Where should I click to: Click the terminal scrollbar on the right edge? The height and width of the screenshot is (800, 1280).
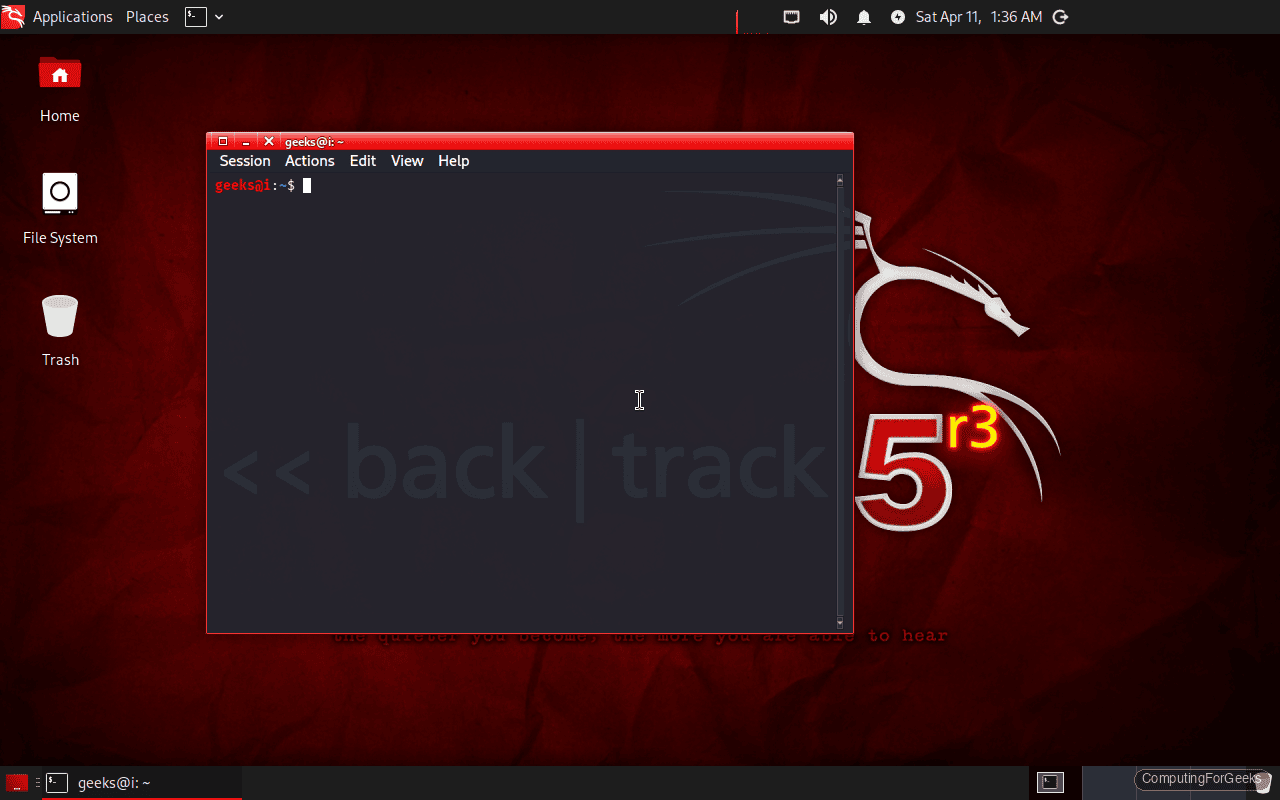839,400
